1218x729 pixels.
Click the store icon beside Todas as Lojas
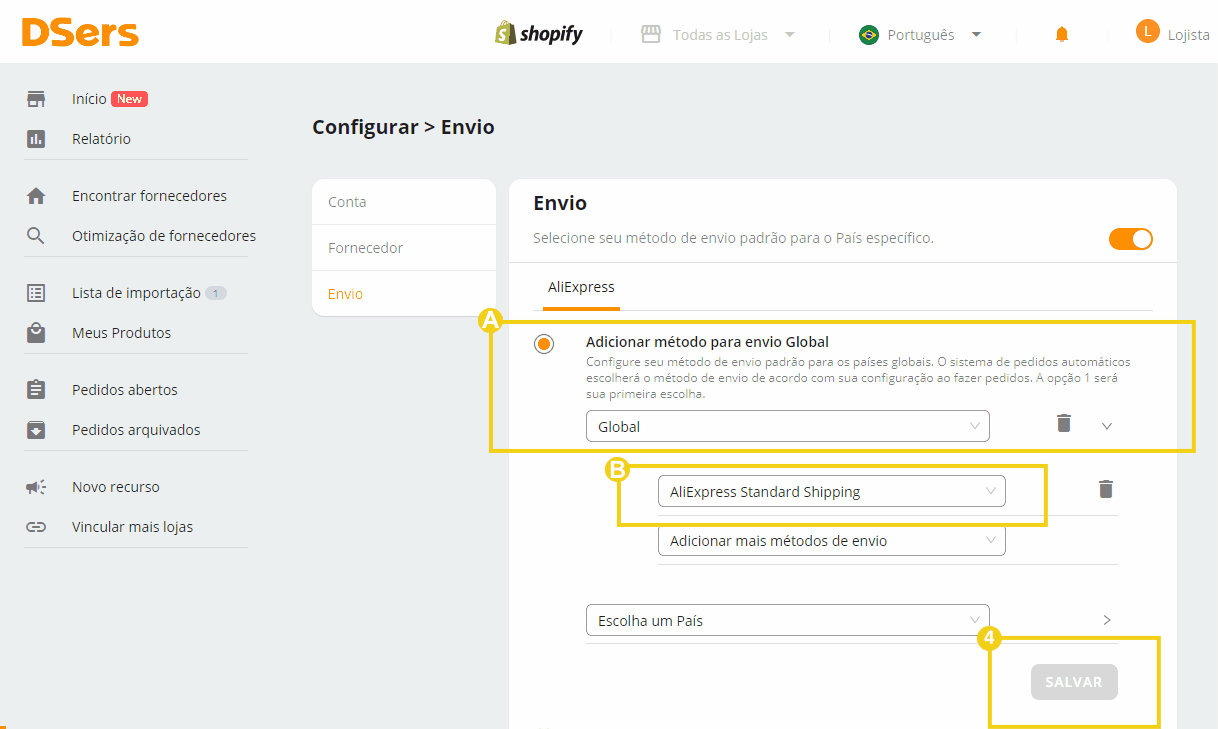[x=651, y=35]
